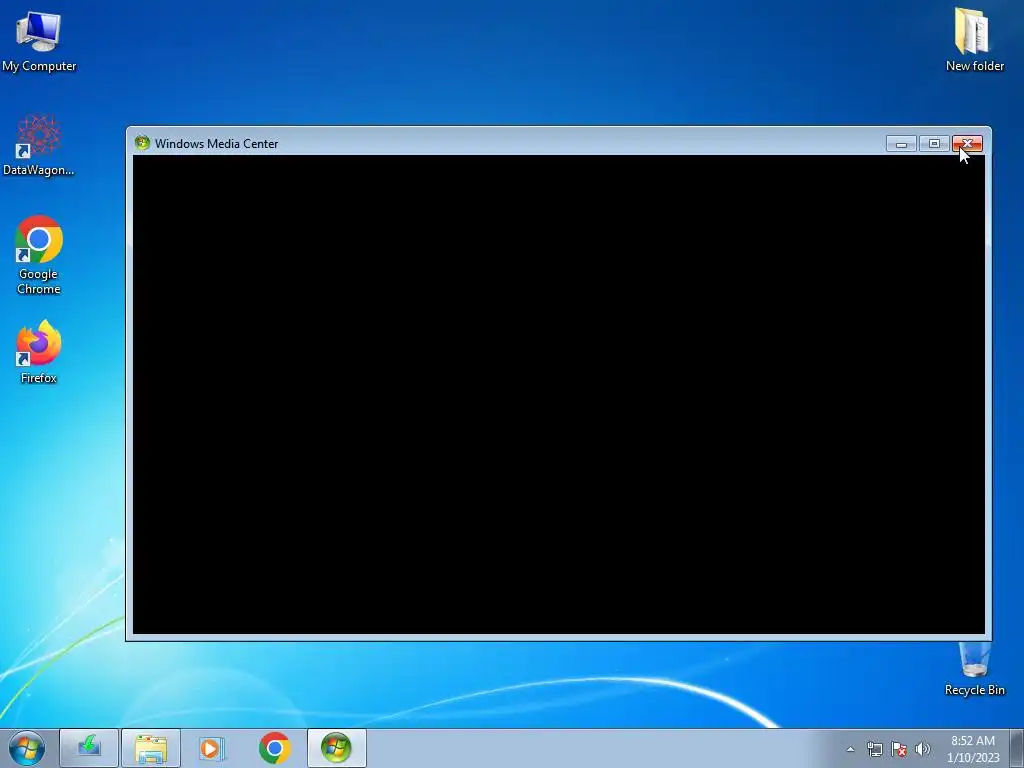Open the My Computer desktop icon

pyautogui.click(x=39, y=40)
